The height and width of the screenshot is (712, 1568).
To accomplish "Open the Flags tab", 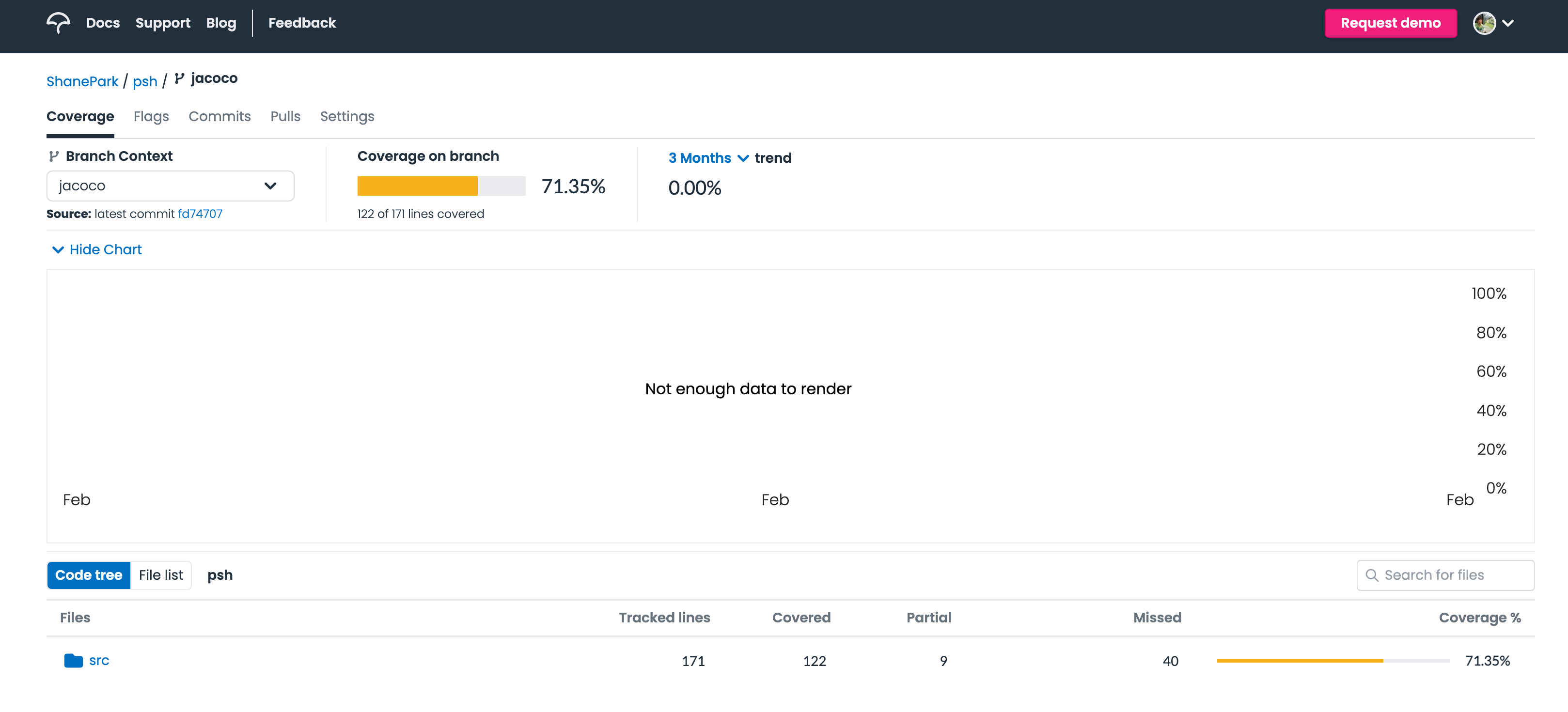I will point(151,116).
